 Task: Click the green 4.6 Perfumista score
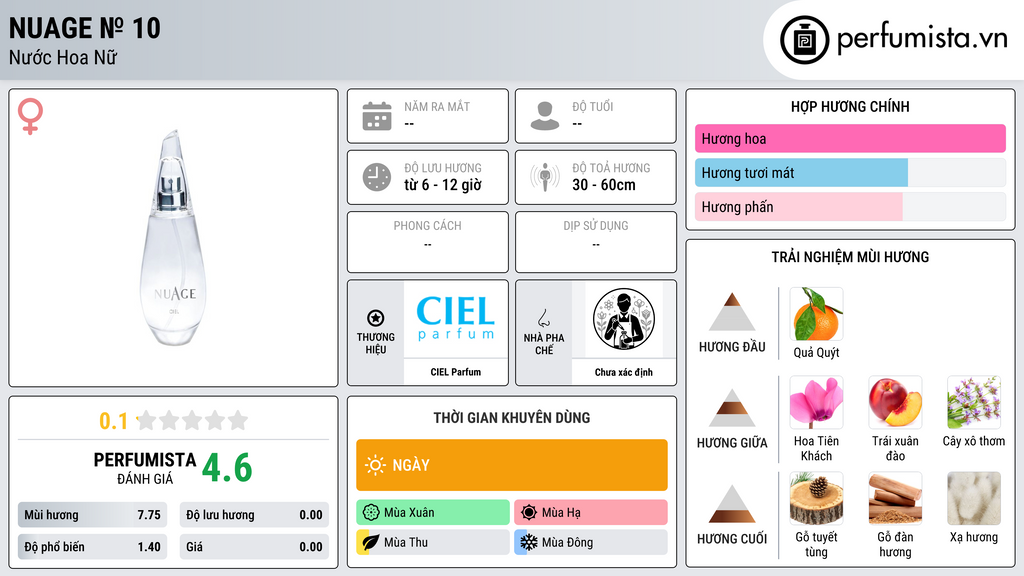coord(227,468)
